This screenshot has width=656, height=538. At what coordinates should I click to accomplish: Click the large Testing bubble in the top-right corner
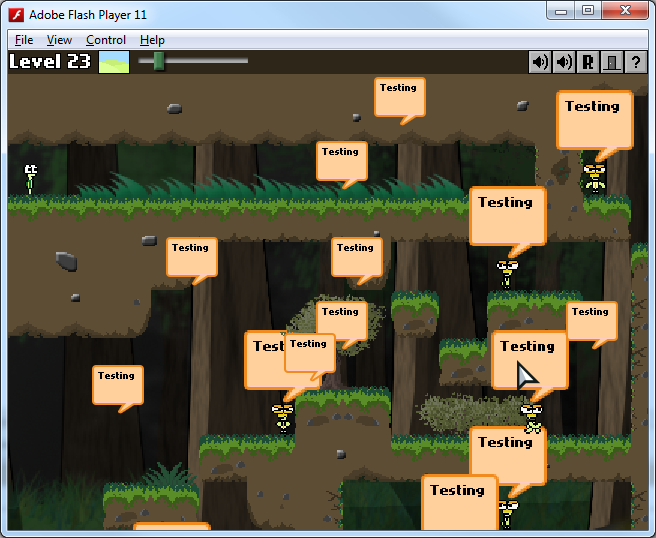(594, 118)
